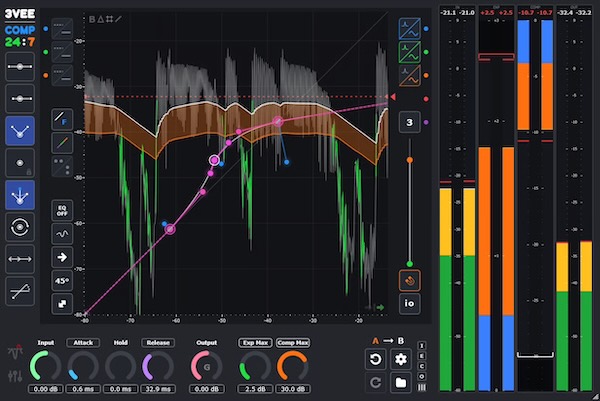The height and width of the screenshot is (401, 600).
Task: Toggle the I meter visibility box
Action: pos(422,346)
